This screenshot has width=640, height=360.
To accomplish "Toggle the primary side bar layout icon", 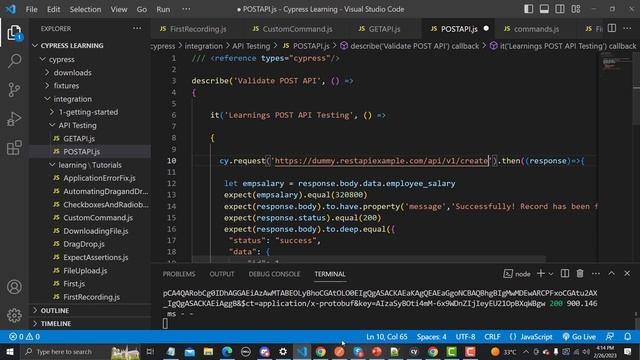I will [x=528, y=9].
